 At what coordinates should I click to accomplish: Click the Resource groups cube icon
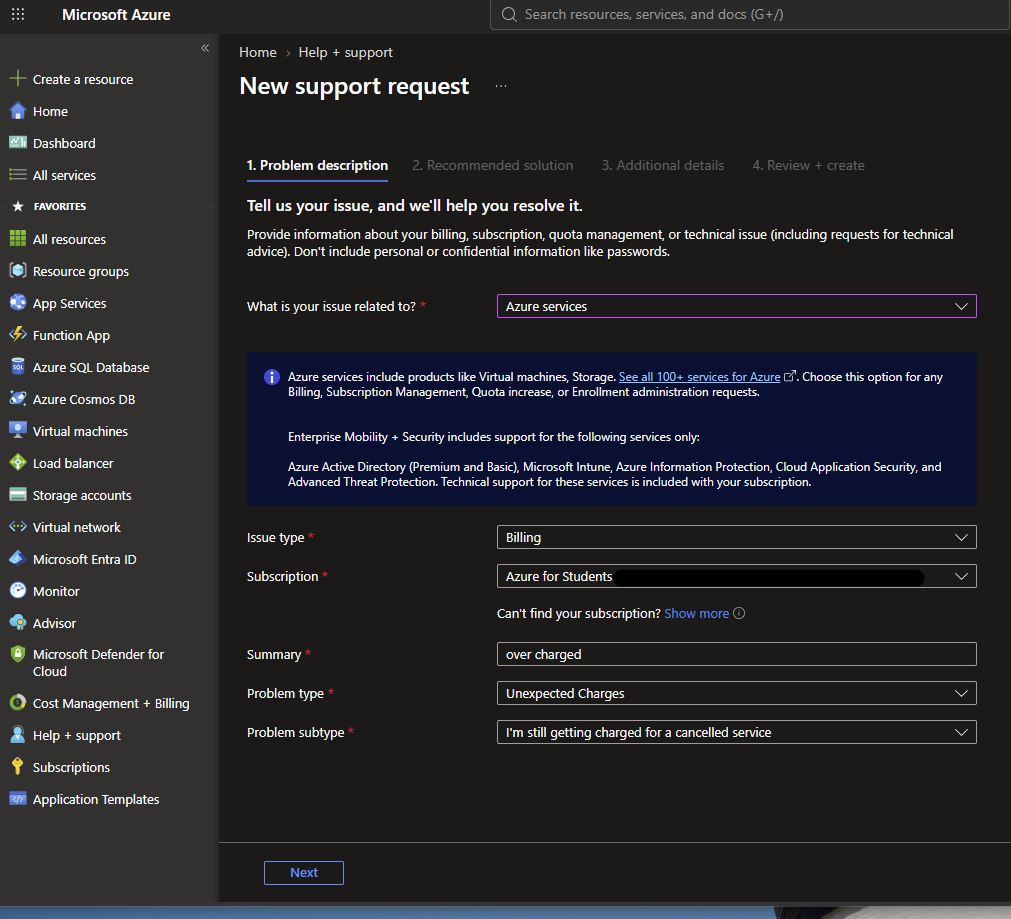coord(18,271)
